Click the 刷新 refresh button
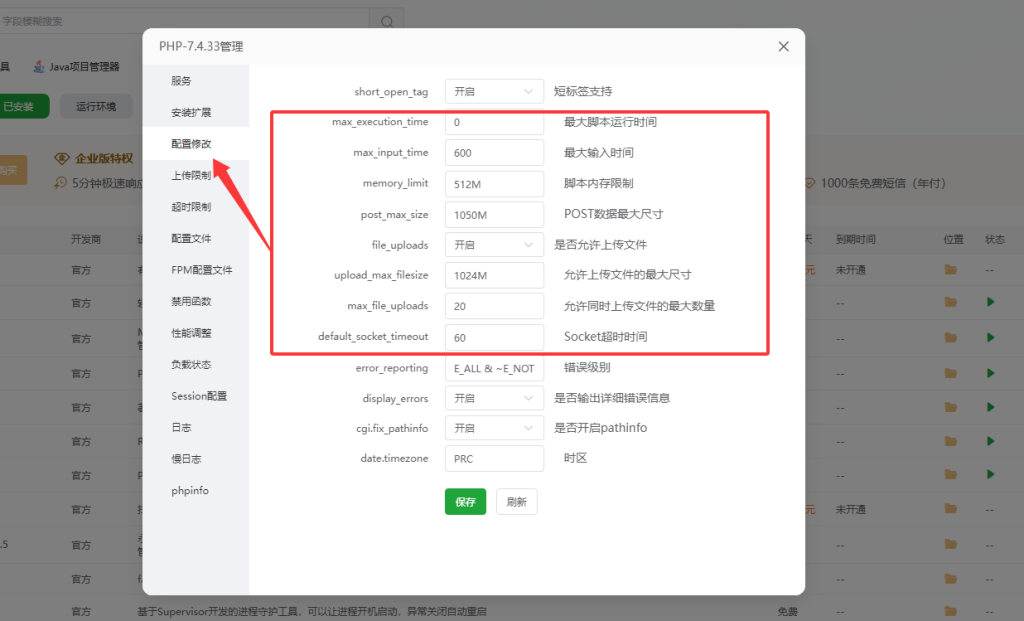The image size is (1024, 621). pos(517,502)
